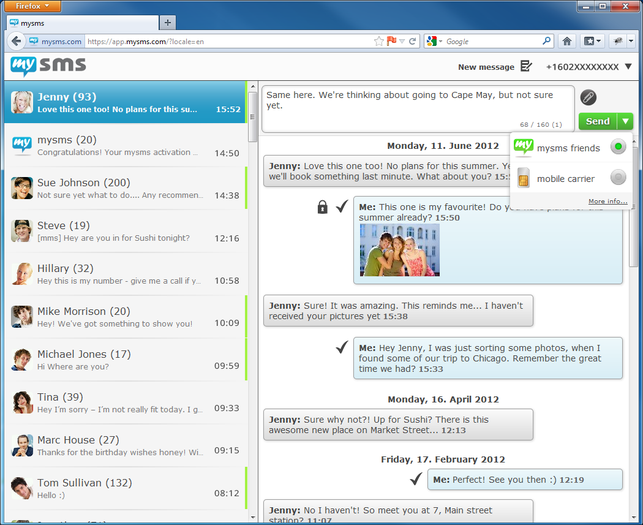Select the mobile carrier radio option
The width and height of the screenshot is (643, 525).
[x=618, y=178]
